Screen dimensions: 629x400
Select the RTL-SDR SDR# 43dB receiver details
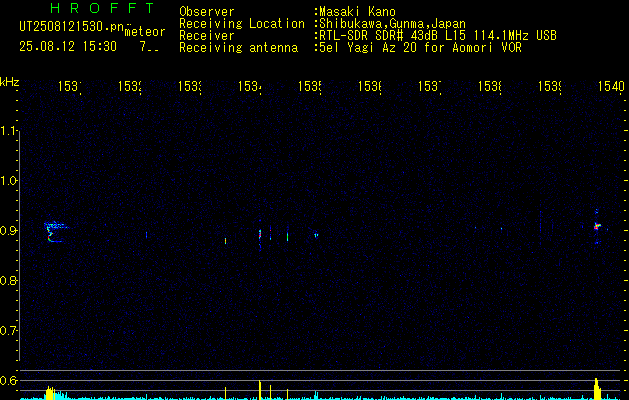(x=438, y=36)
